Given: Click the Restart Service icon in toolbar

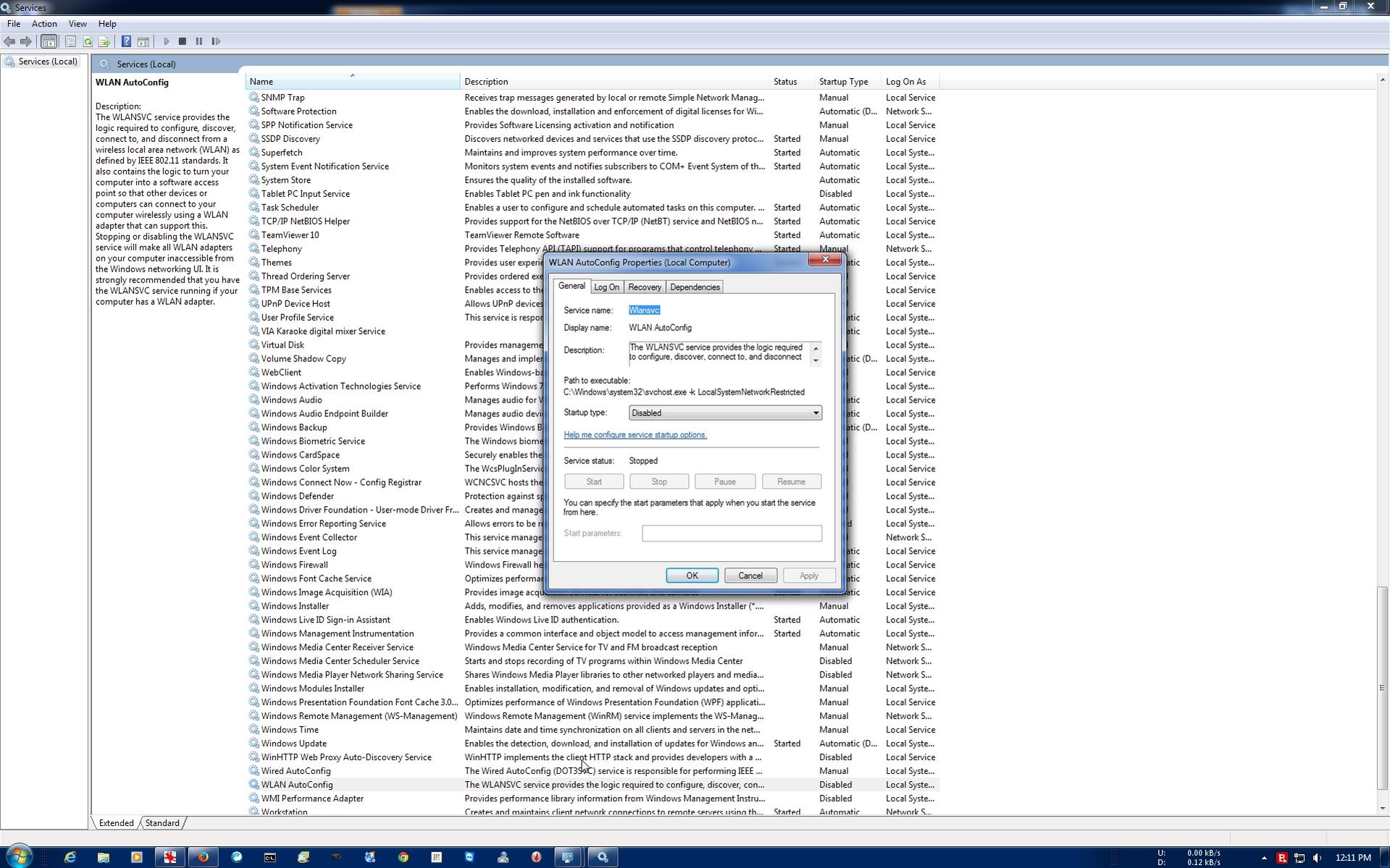Looking at the screenshot, I should click(x=216, y=41).
